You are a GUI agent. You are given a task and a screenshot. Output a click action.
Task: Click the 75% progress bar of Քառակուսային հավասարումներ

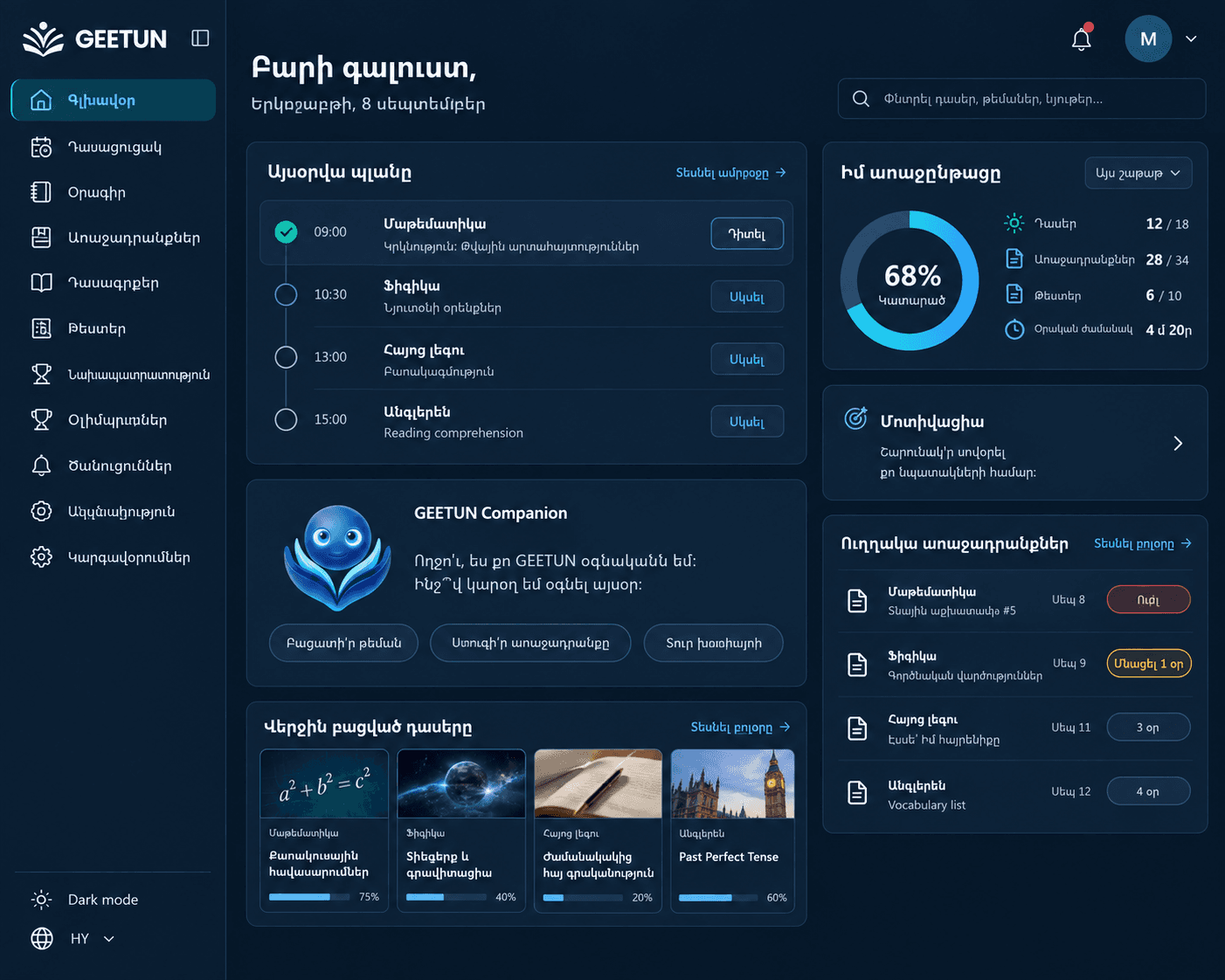point(309,897)
